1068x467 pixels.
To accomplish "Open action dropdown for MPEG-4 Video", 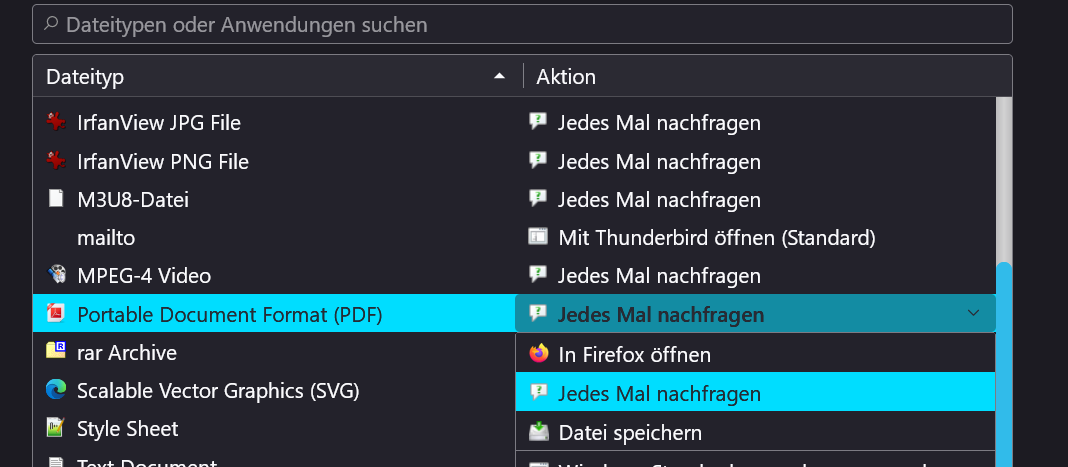I will pos(659,275).
